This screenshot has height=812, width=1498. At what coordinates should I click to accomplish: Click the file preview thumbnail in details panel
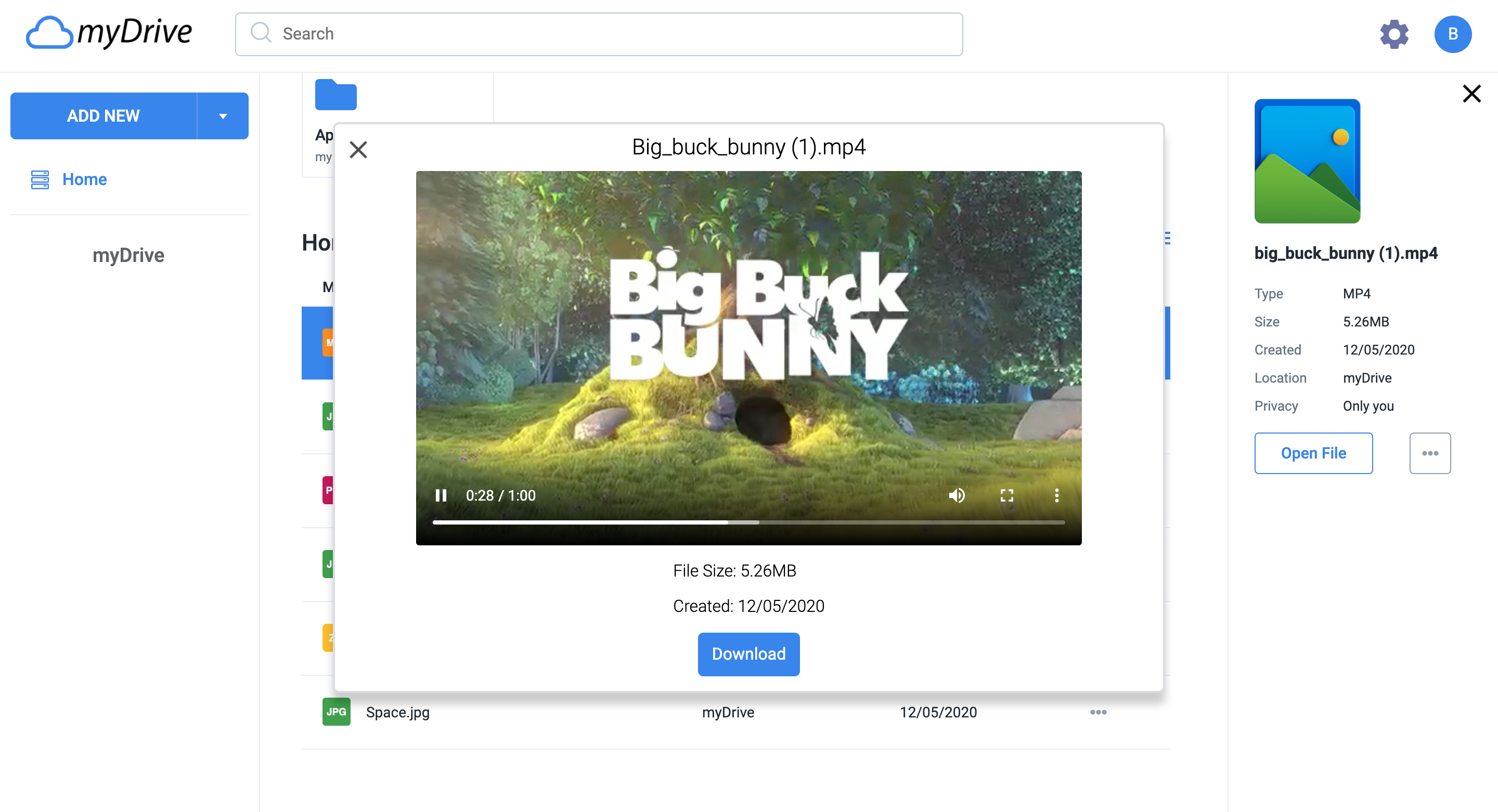click(1307, 161)
